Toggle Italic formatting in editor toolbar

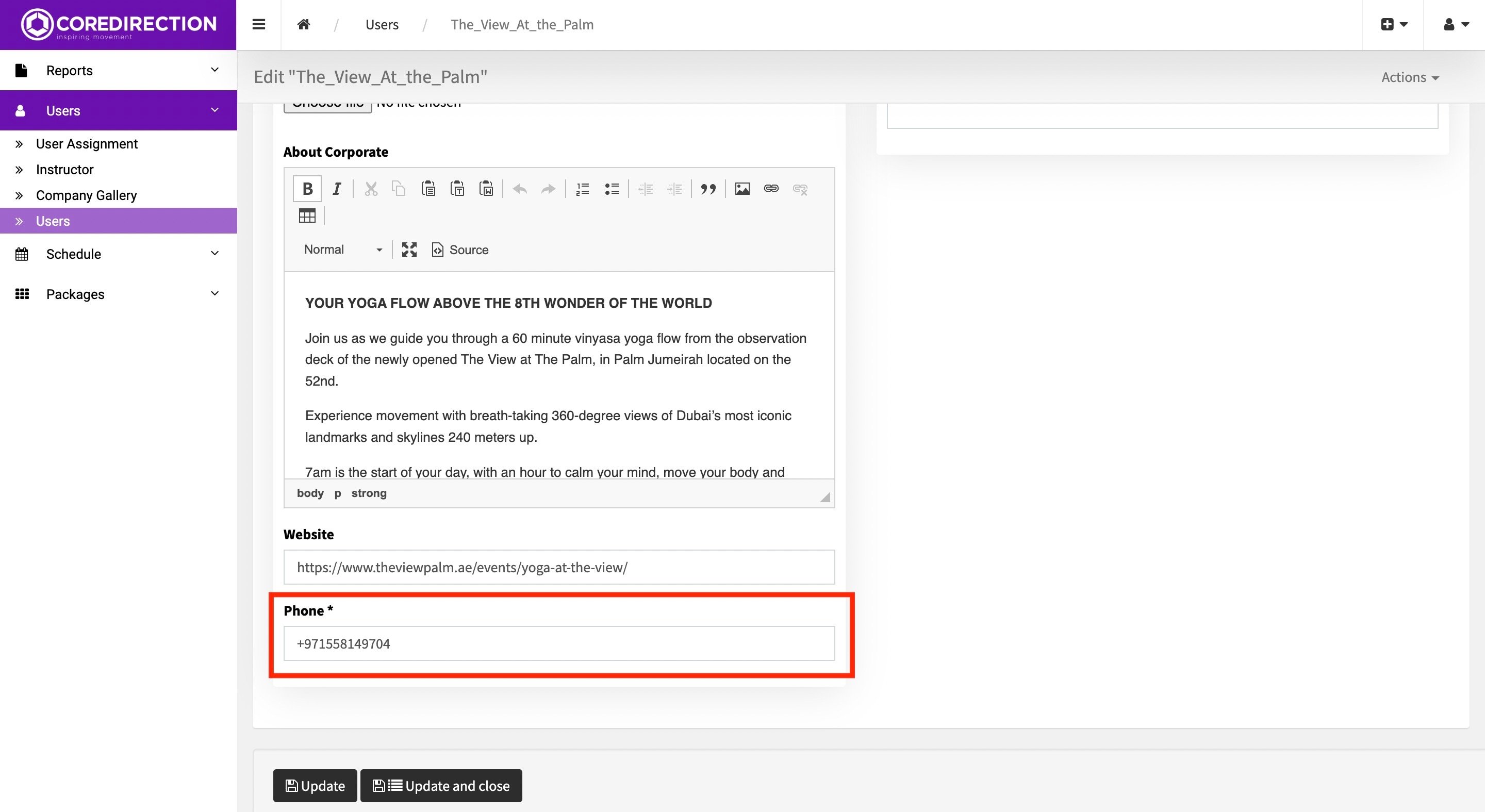coord(337,189)
